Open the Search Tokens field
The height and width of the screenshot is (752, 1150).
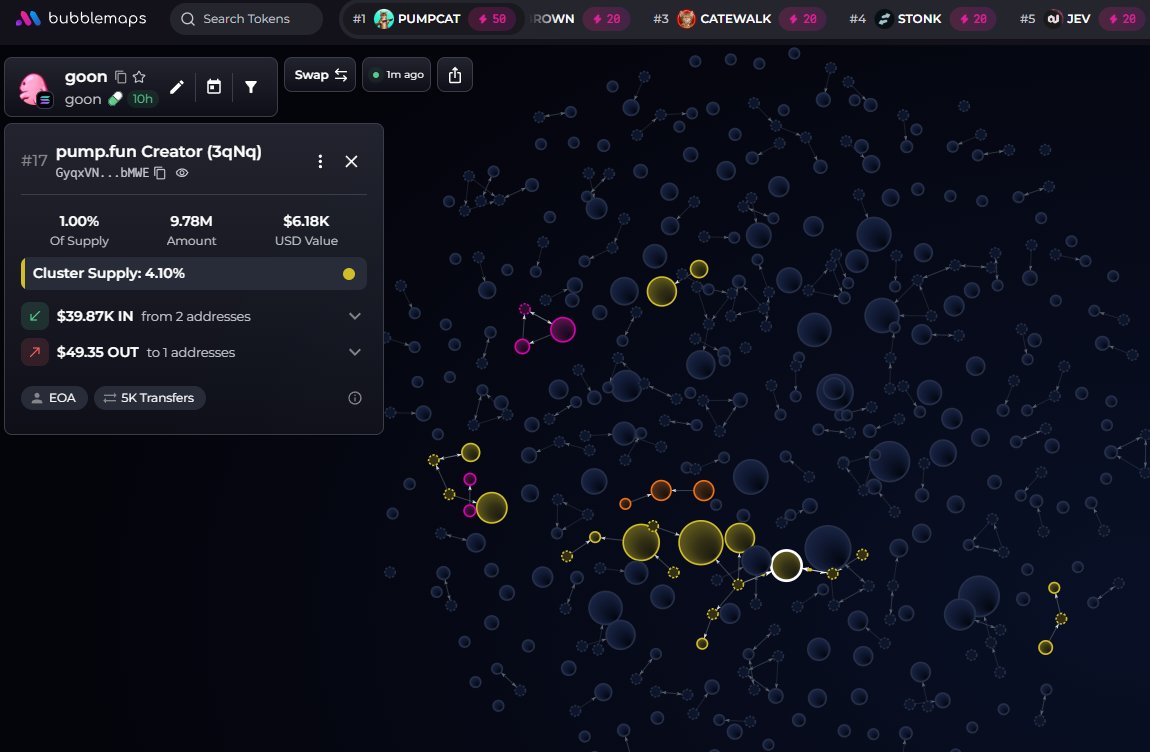(246, 19)
